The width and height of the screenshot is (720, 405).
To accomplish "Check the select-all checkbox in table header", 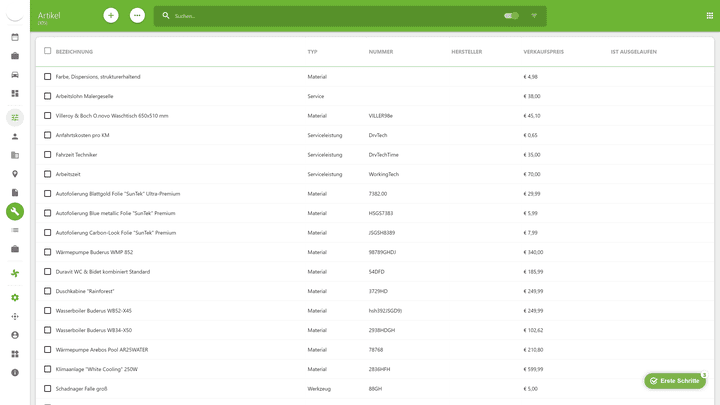I will tap(47, 51).
